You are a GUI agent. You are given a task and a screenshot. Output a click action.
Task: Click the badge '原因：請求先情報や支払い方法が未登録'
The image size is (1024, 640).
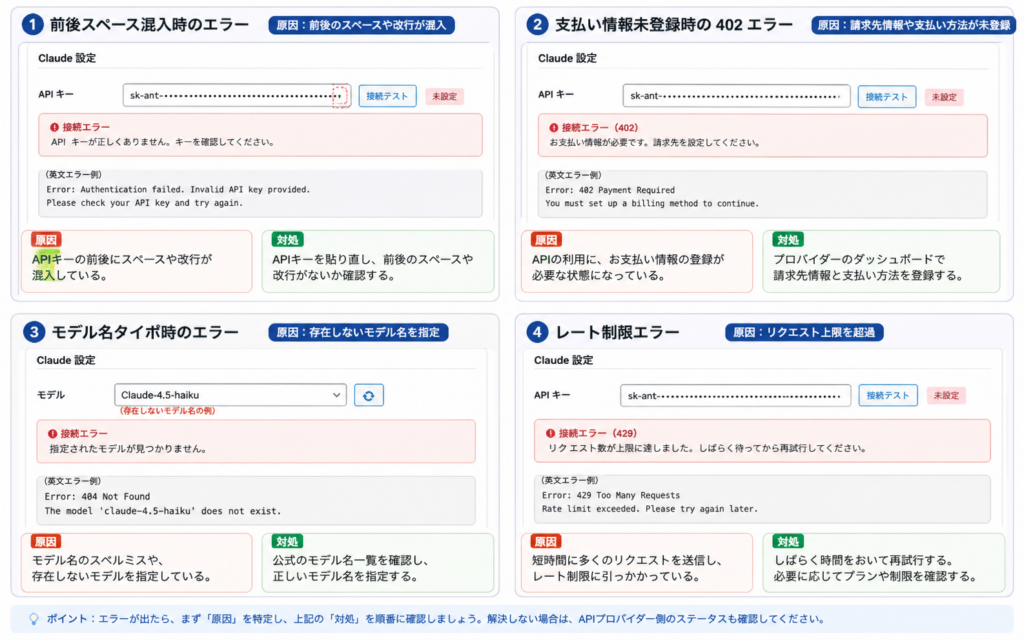point(914,25)
